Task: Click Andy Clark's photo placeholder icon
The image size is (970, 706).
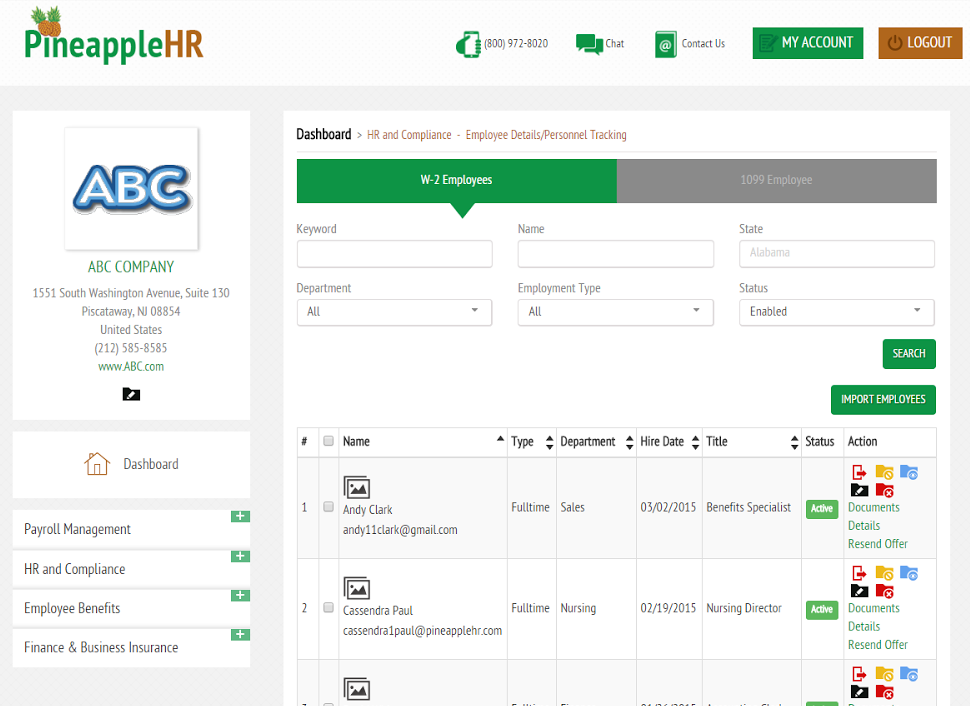Action: 357,488
